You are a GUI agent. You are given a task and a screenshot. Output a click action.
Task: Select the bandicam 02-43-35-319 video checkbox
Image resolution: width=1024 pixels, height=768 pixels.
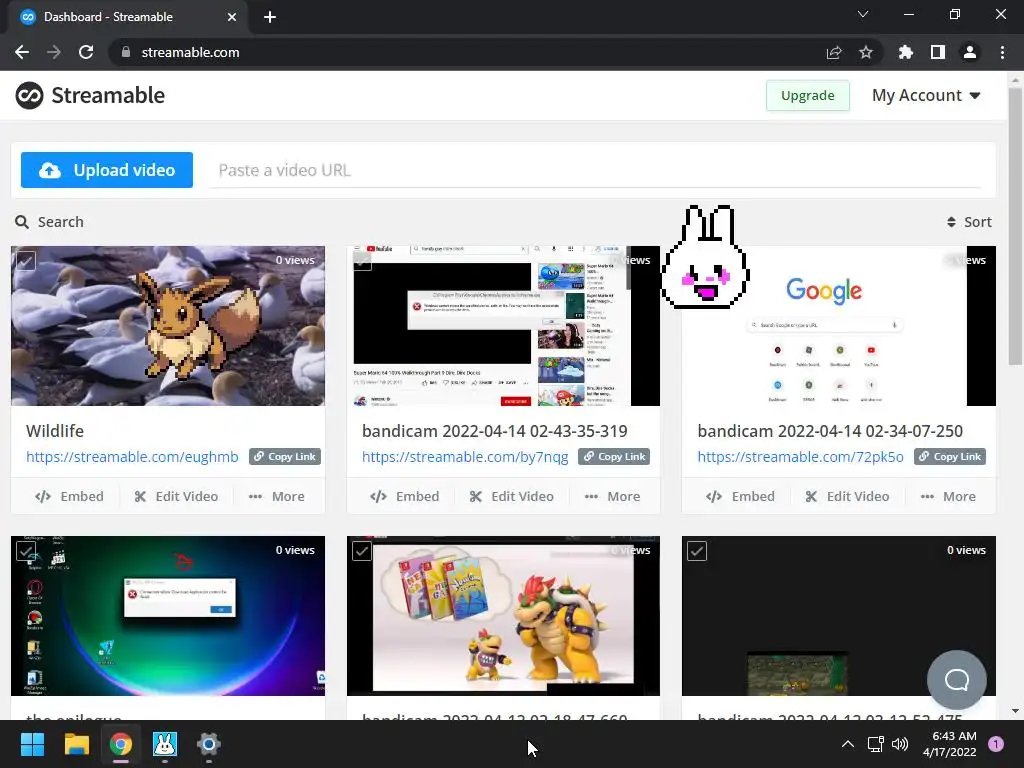coord(362,261)
